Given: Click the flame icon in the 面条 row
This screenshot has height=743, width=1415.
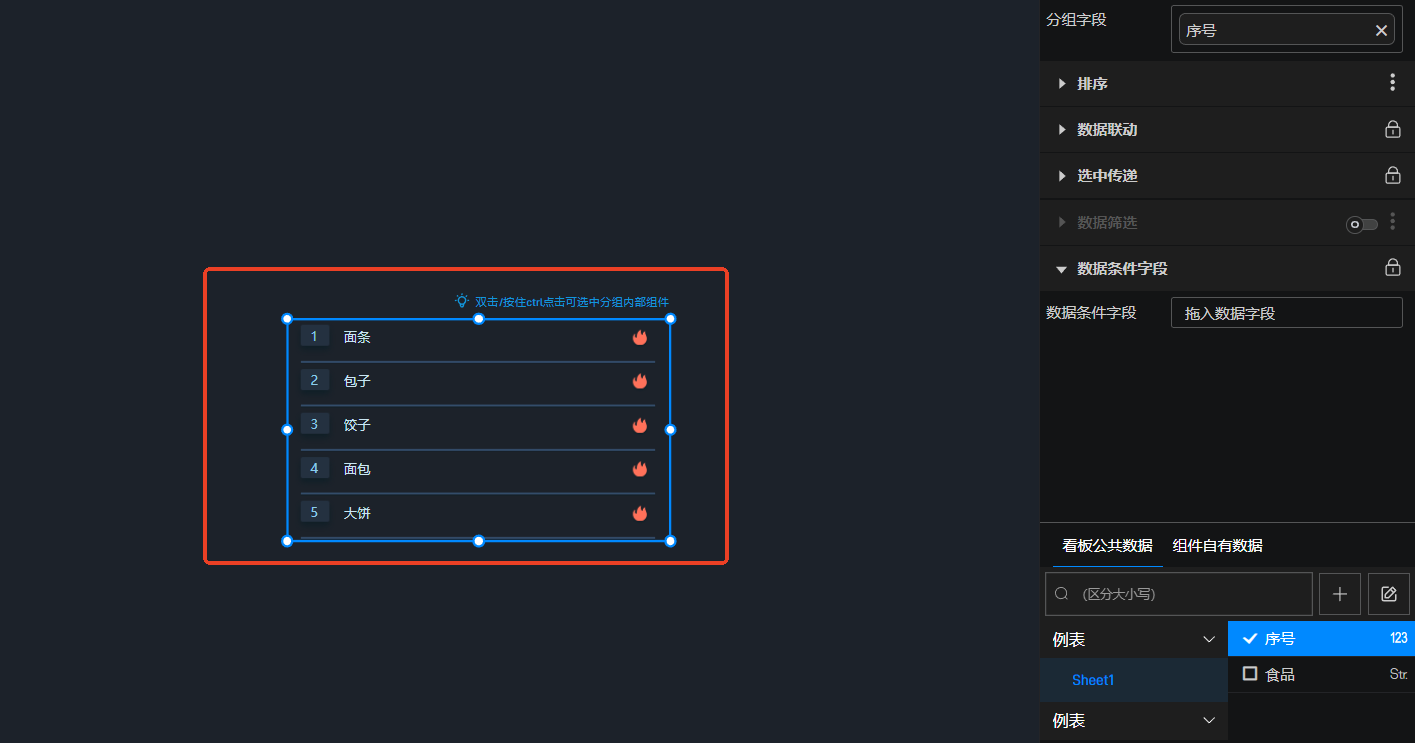Looking at the screenshot, I should pyautogui.click(x=640, y=337).
